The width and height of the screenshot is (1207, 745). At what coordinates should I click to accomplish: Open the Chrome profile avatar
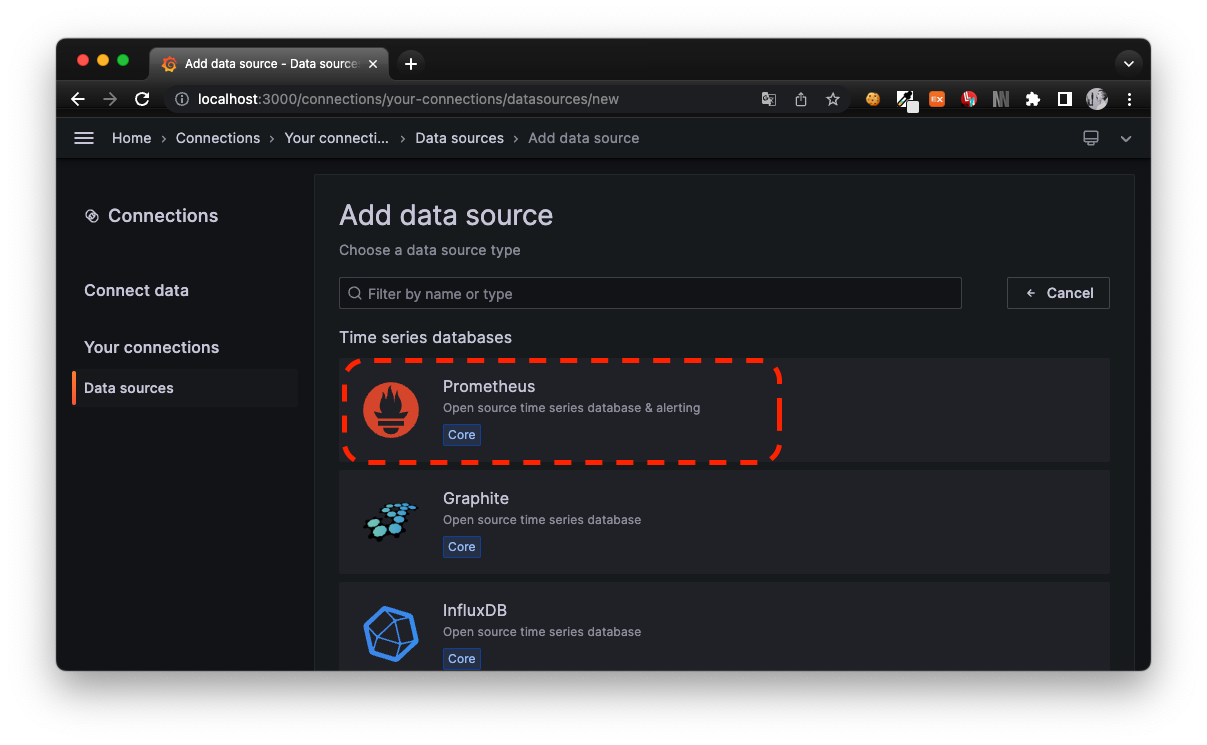[1097, 99]
